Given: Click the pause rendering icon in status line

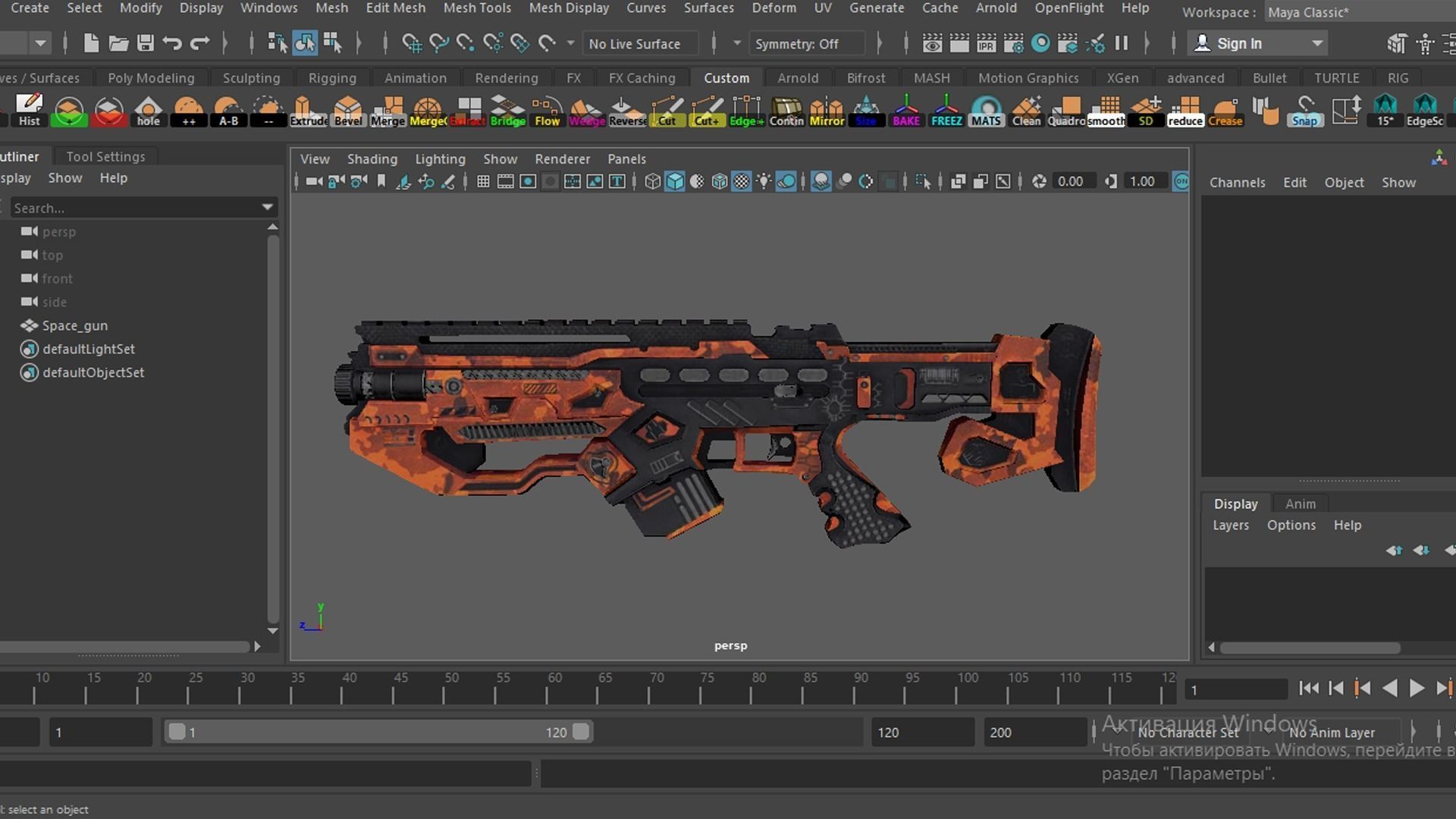Looking at the screenshot, I should [x=1122, y=43].
